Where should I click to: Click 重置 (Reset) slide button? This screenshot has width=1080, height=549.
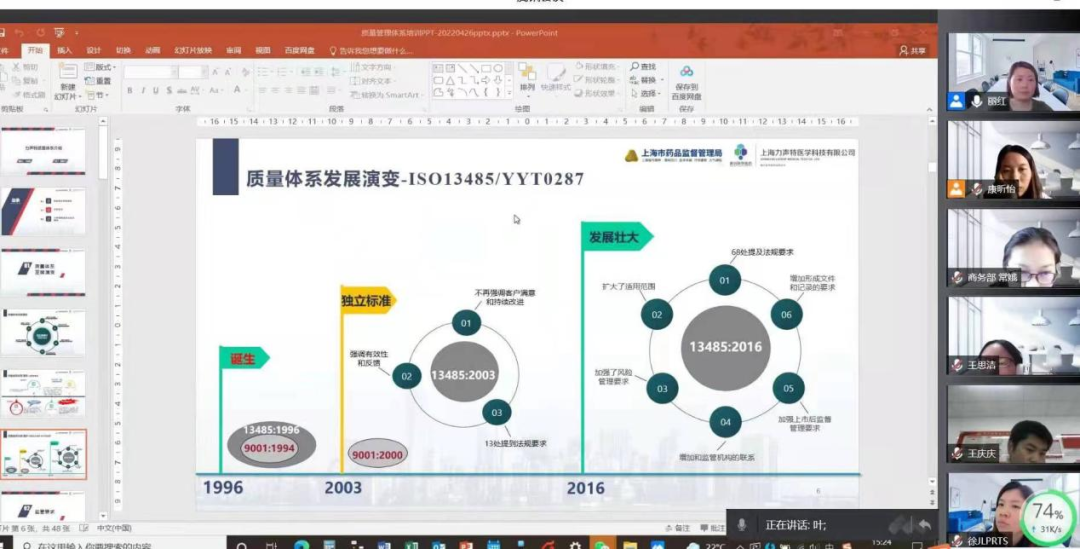102,81
